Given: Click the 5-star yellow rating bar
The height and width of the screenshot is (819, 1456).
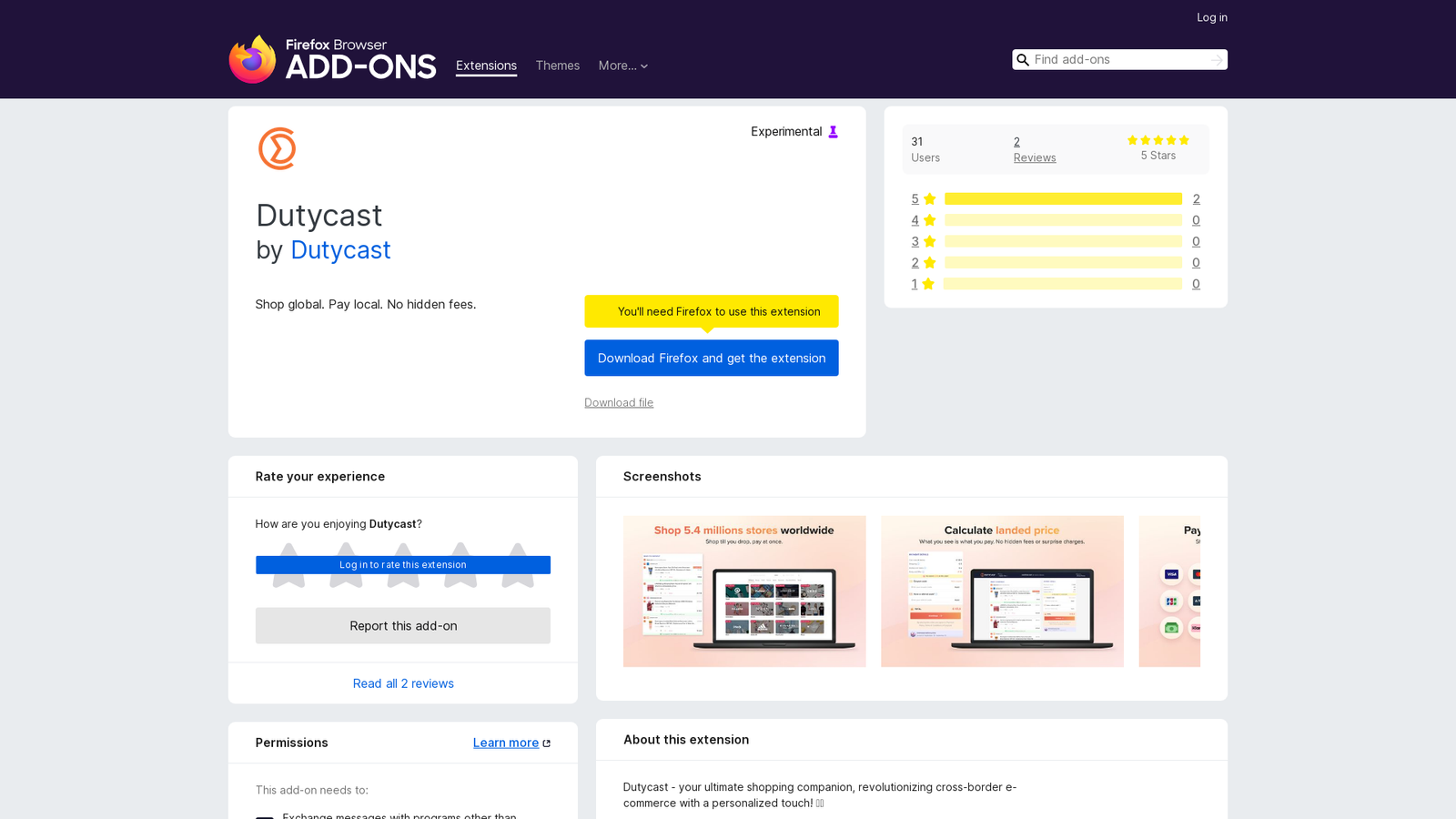Looking at the screenshot, I should point(1063,198).
